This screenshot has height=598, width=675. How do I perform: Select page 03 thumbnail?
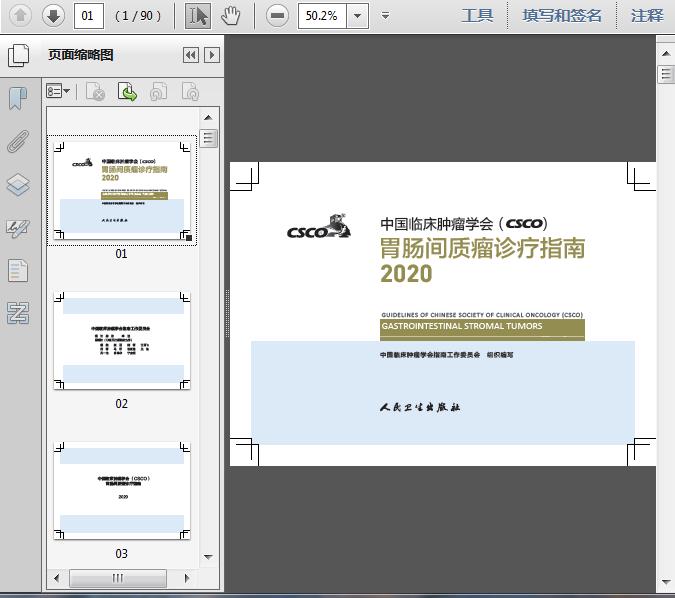pos(122,490)
